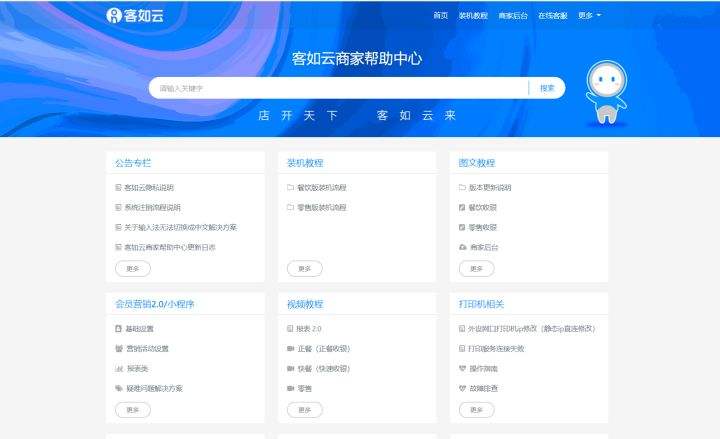Screen dimensions: 720x439
Task: Click 更多 button in 视频教程 card
Action: tap(305, 410)
